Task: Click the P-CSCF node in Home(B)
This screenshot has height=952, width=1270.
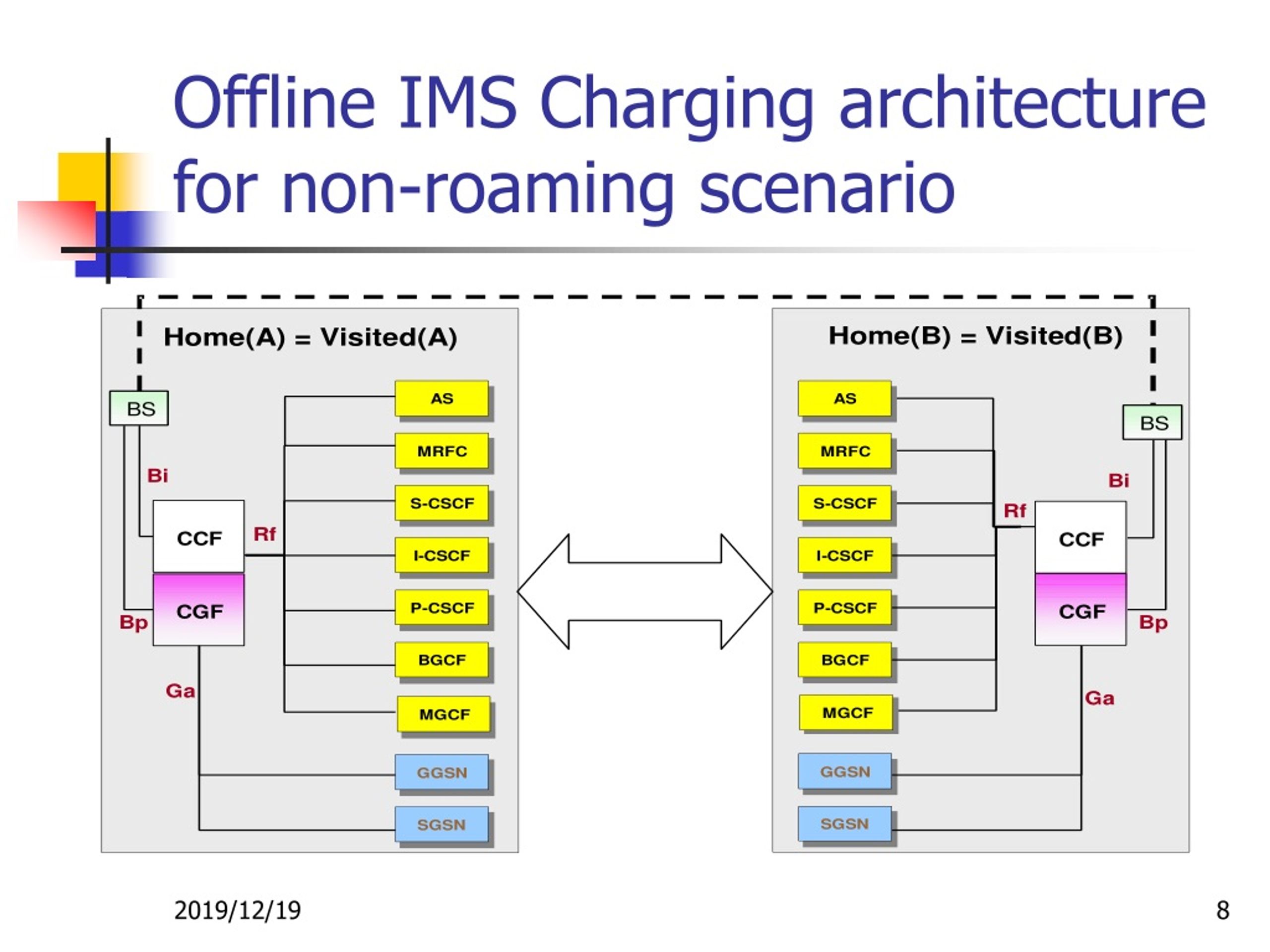Action: point(844,608)
